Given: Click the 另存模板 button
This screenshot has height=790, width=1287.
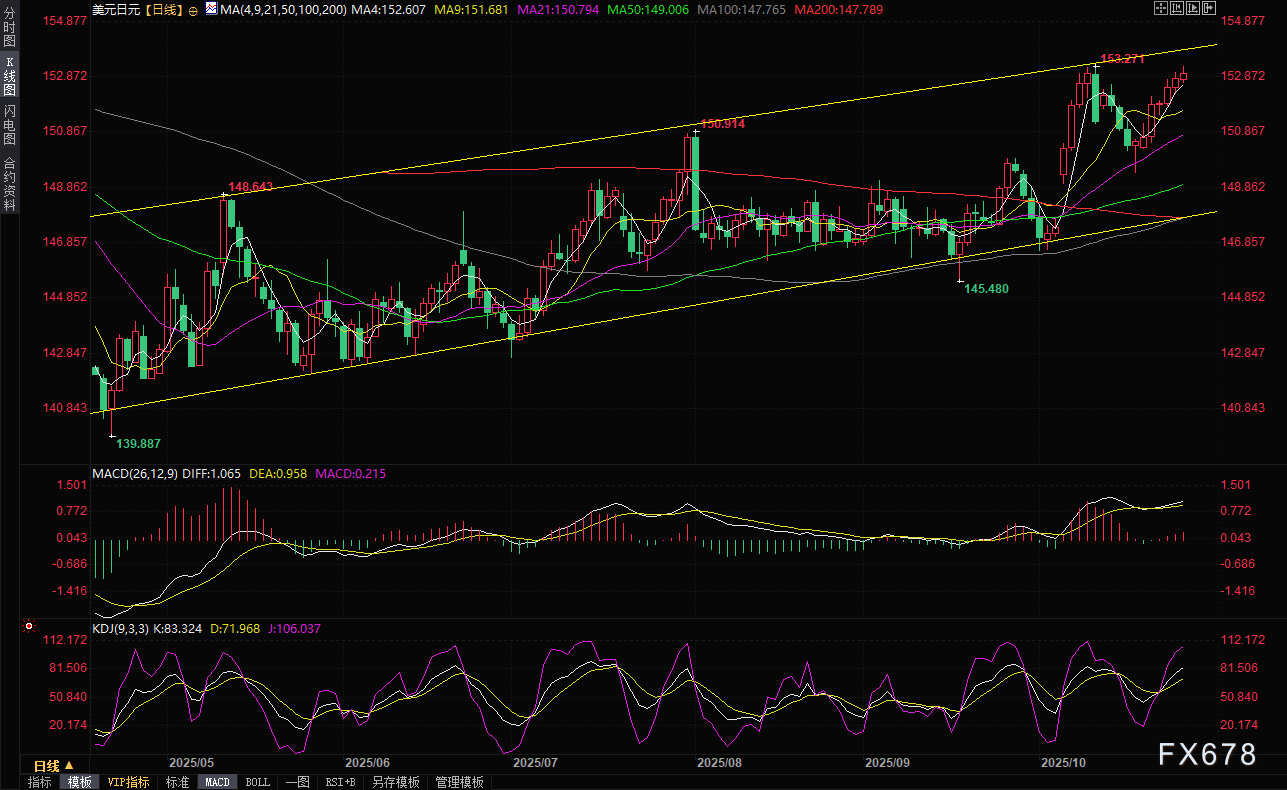Looking at the screenshot, I should pos(396,782).
